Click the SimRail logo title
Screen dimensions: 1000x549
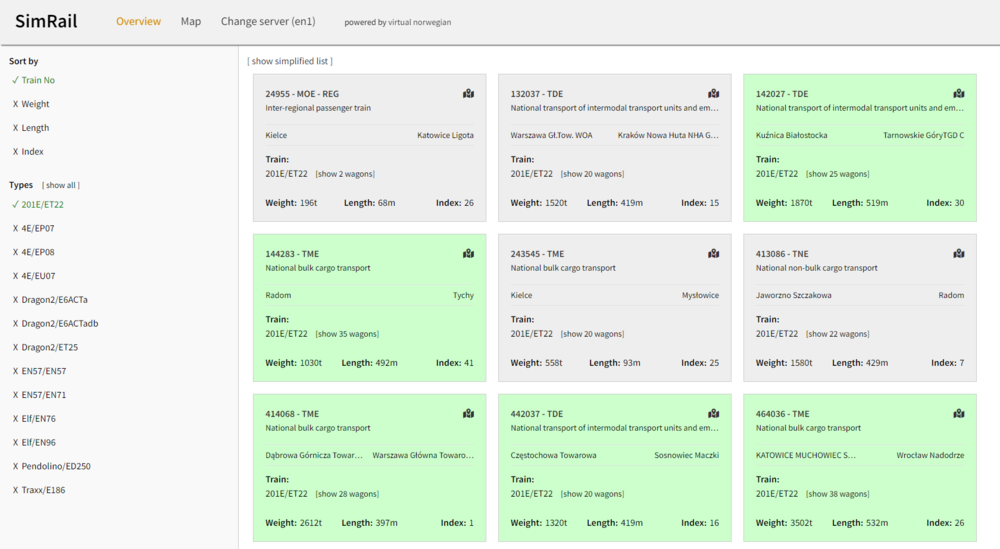point(46,22)
